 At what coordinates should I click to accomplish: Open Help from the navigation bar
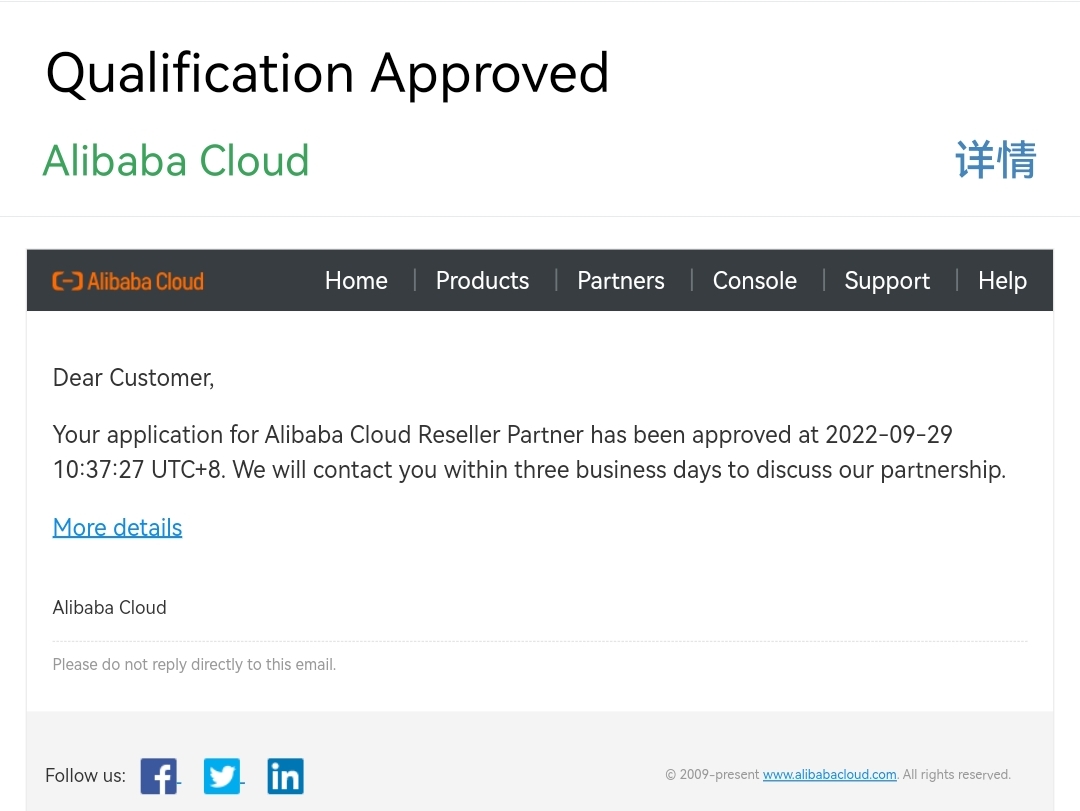tap(1002, 281)
